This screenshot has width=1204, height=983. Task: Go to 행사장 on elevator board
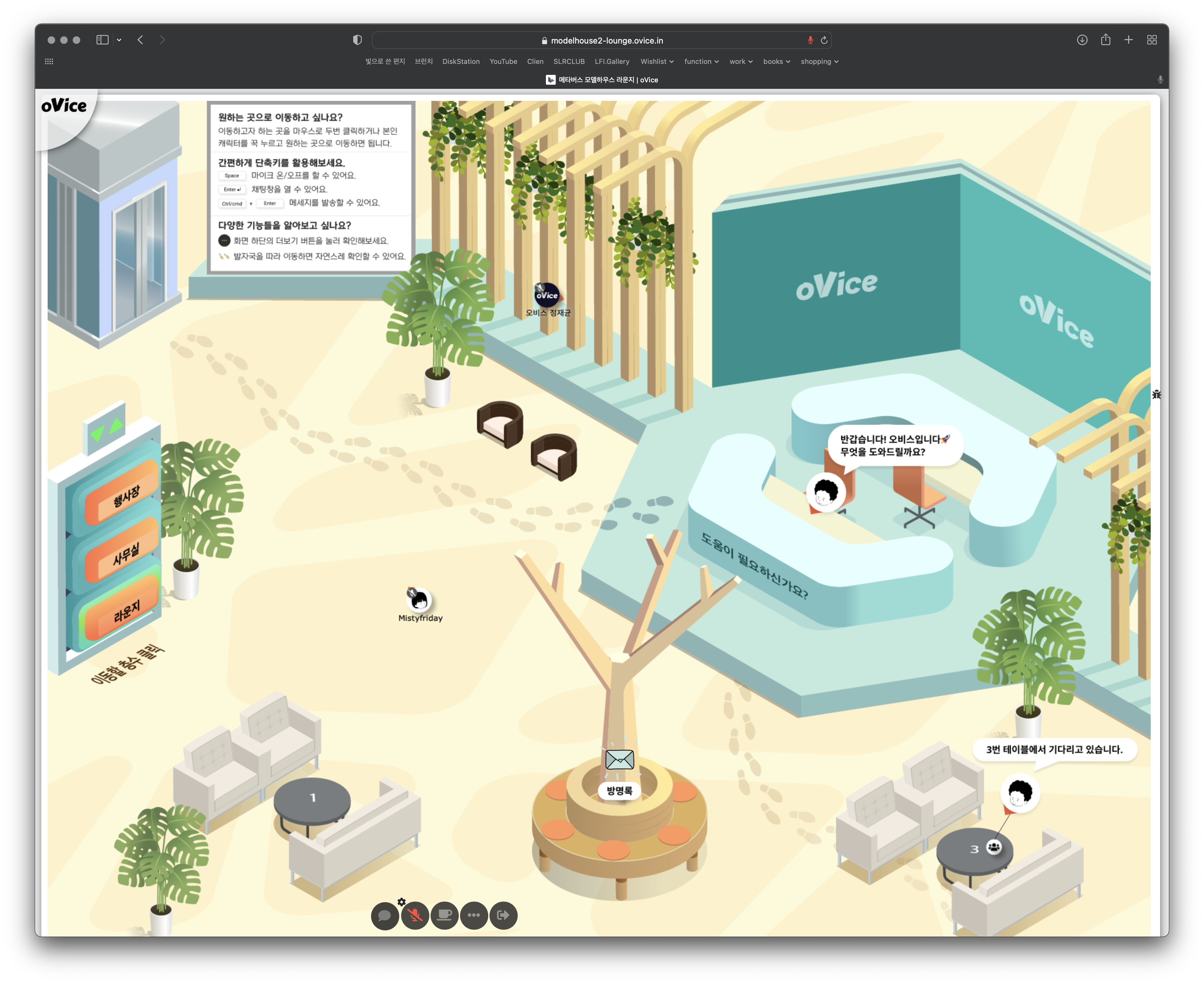(126, 496)
